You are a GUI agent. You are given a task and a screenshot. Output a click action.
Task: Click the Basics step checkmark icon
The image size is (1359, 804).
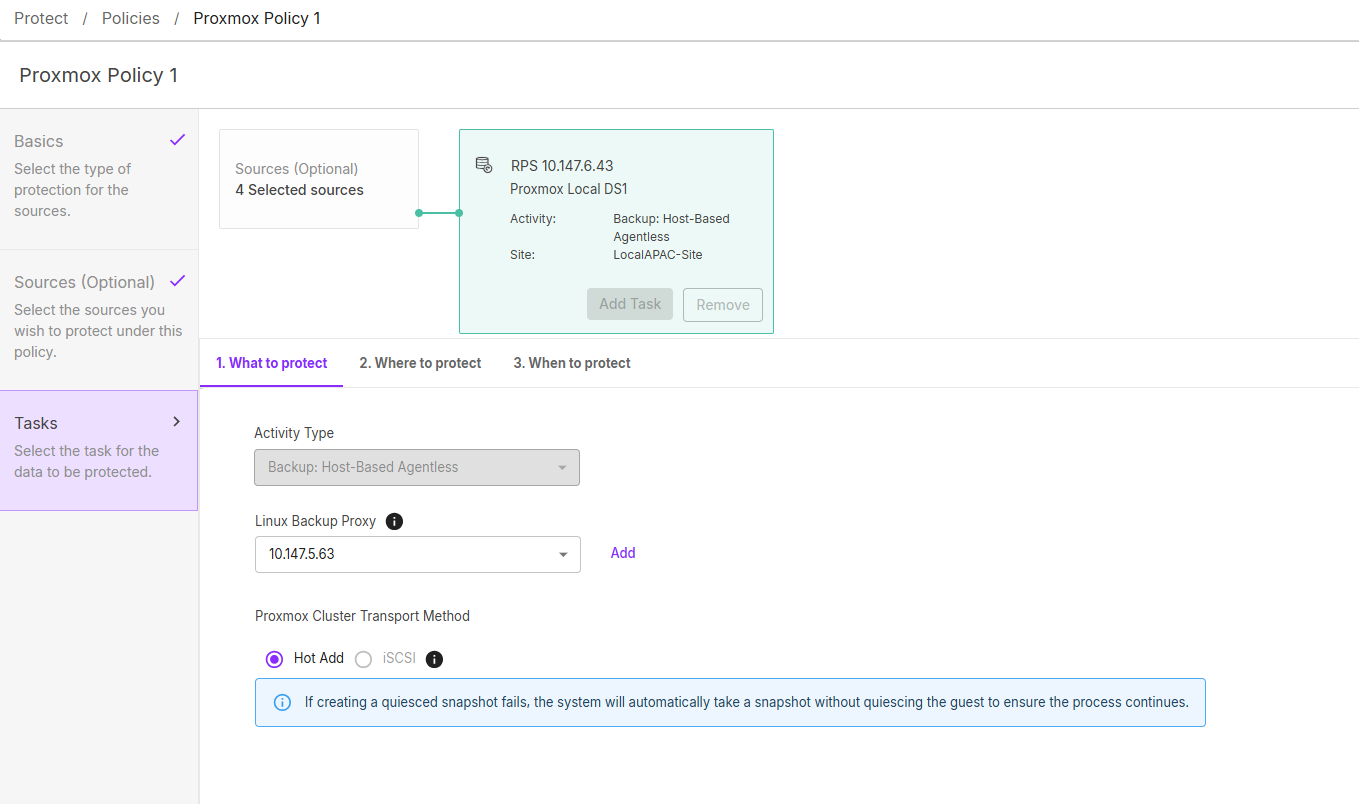point(177,140)
